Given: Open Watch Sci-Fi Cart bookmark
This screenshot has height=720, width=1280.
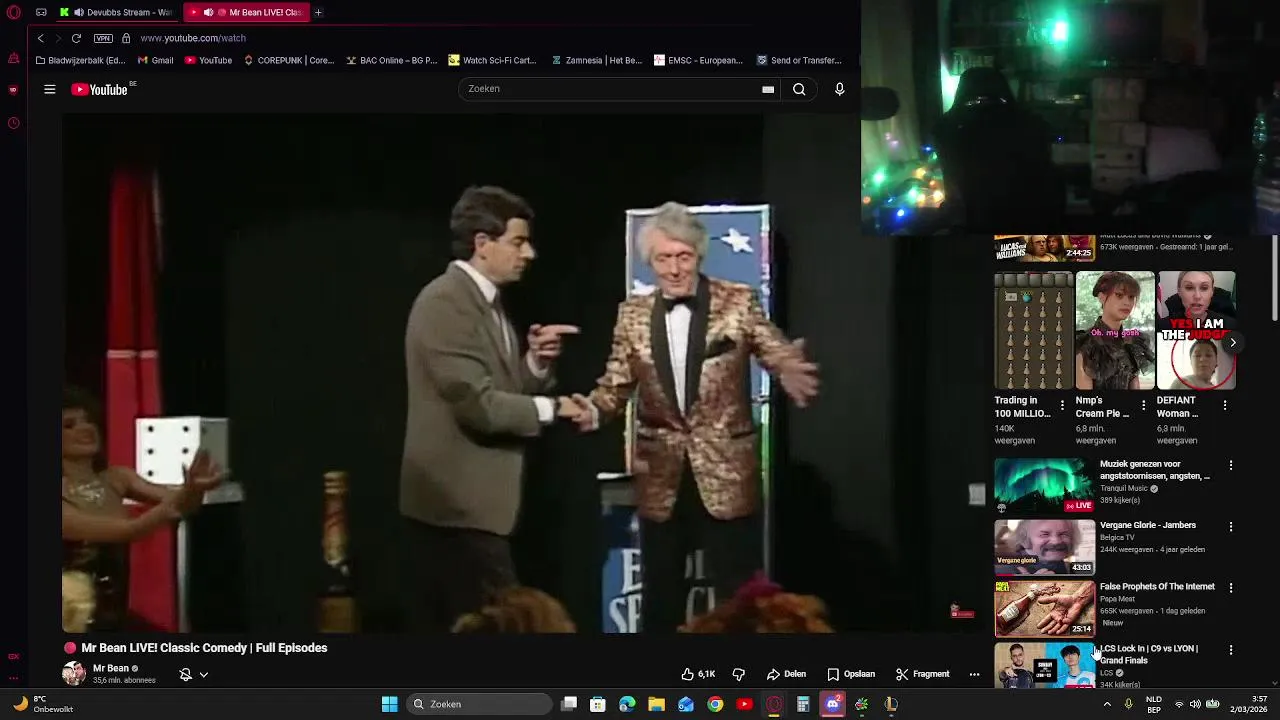Looking at the screenshot, I should [493, 60].
